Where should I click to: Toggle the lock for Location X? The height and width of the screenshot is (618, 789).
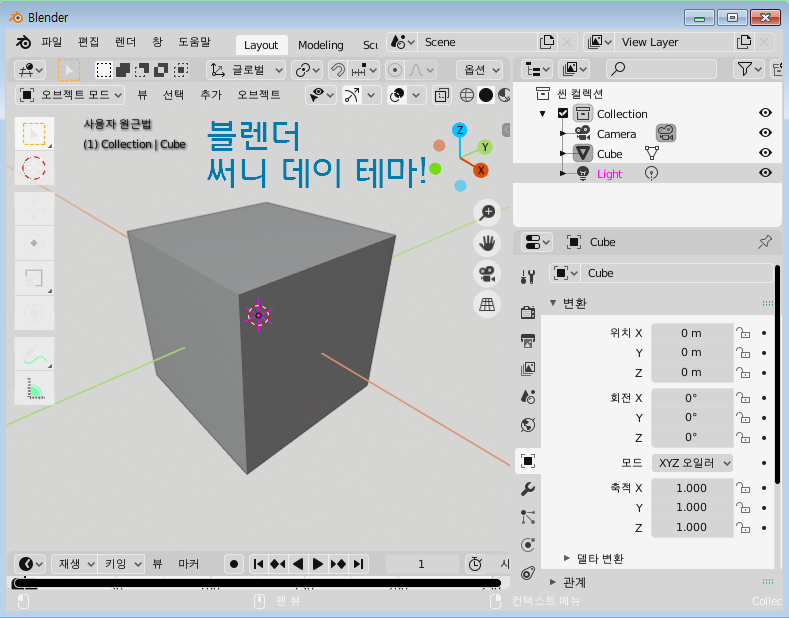pos(743,333)
